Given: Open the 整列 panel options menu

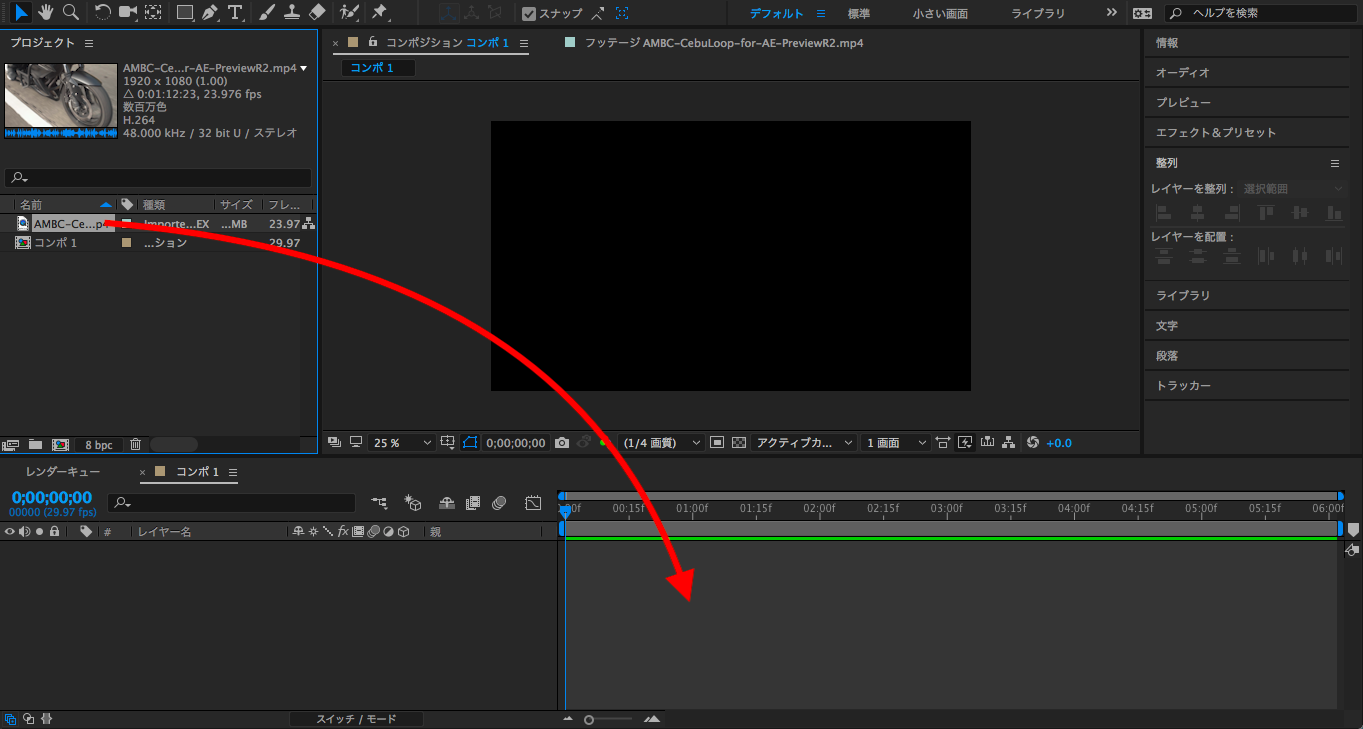Looking at the screenshot, I should click(x=1334, y=163).
